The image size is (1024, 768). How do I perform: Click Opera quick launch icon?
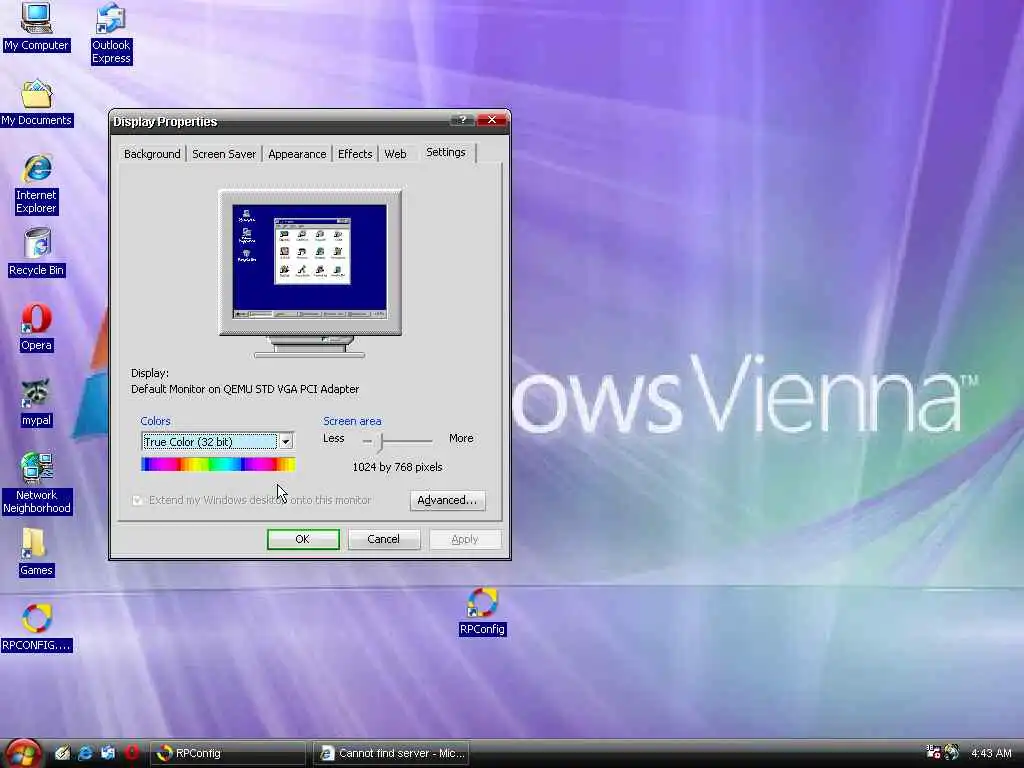[x=131, y=753]
